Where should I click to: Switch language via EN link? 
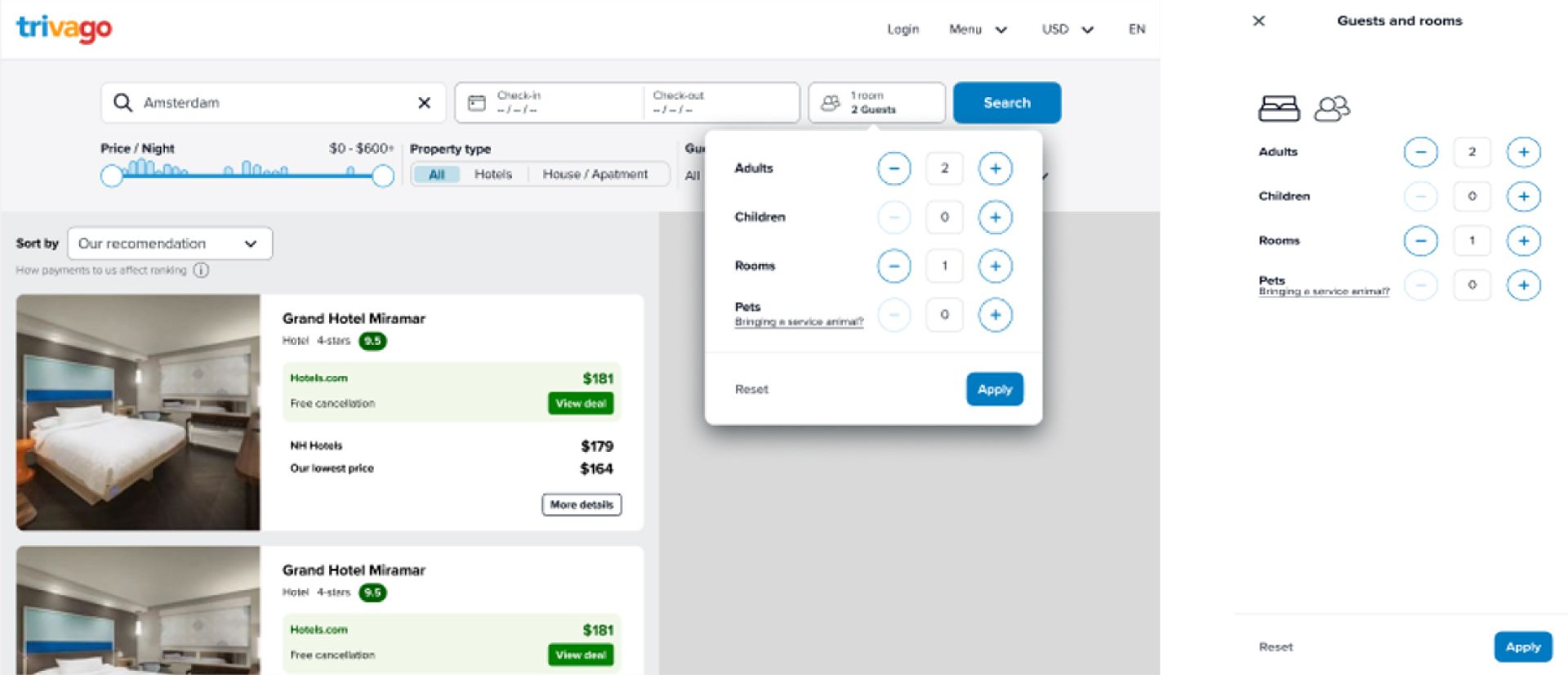(x=1137, y=29)
